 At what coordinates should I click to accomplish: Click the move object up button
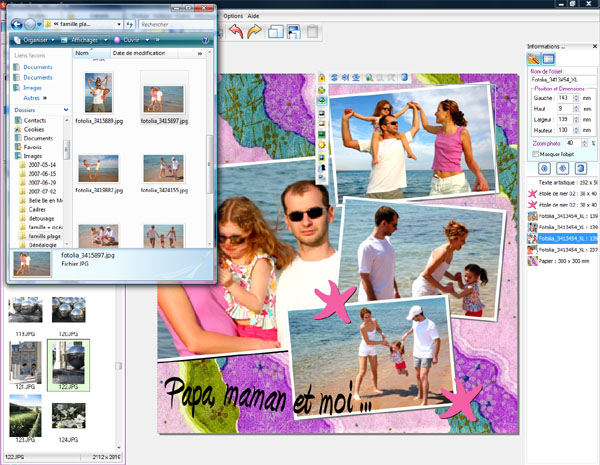click(545, 168)
